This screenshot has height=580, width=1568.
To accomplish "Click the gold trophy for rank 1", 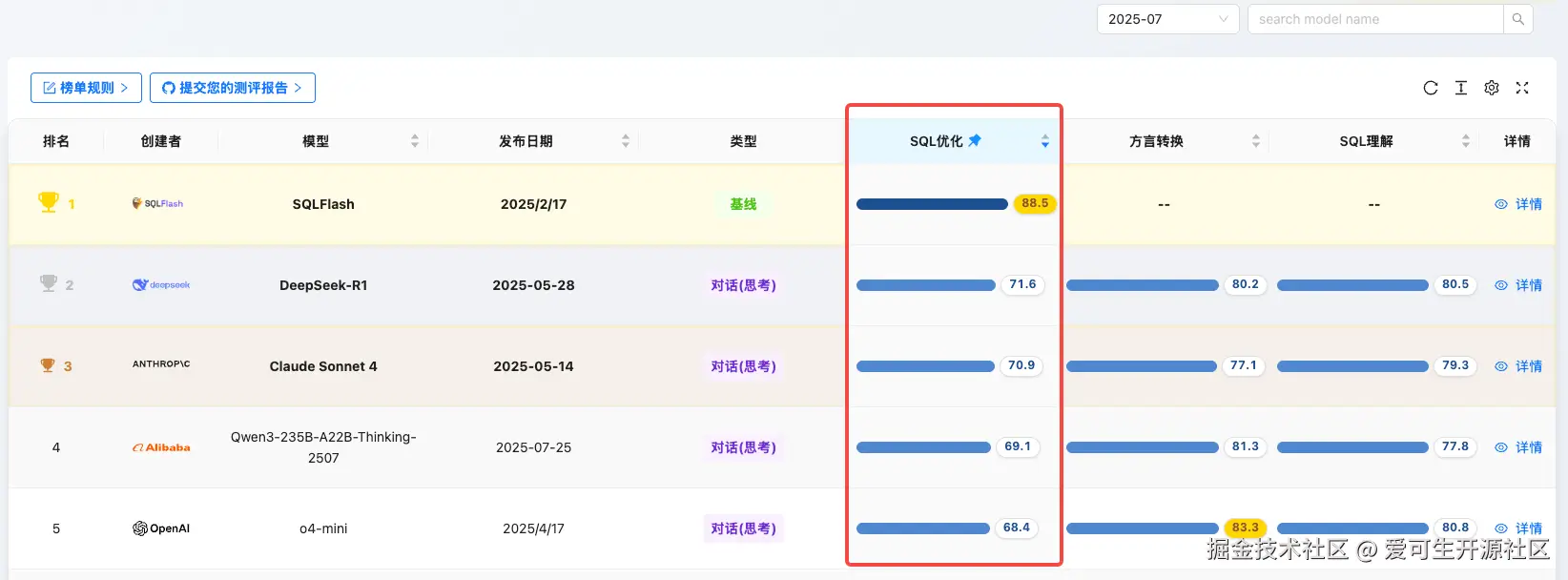I will click(49, 202).
